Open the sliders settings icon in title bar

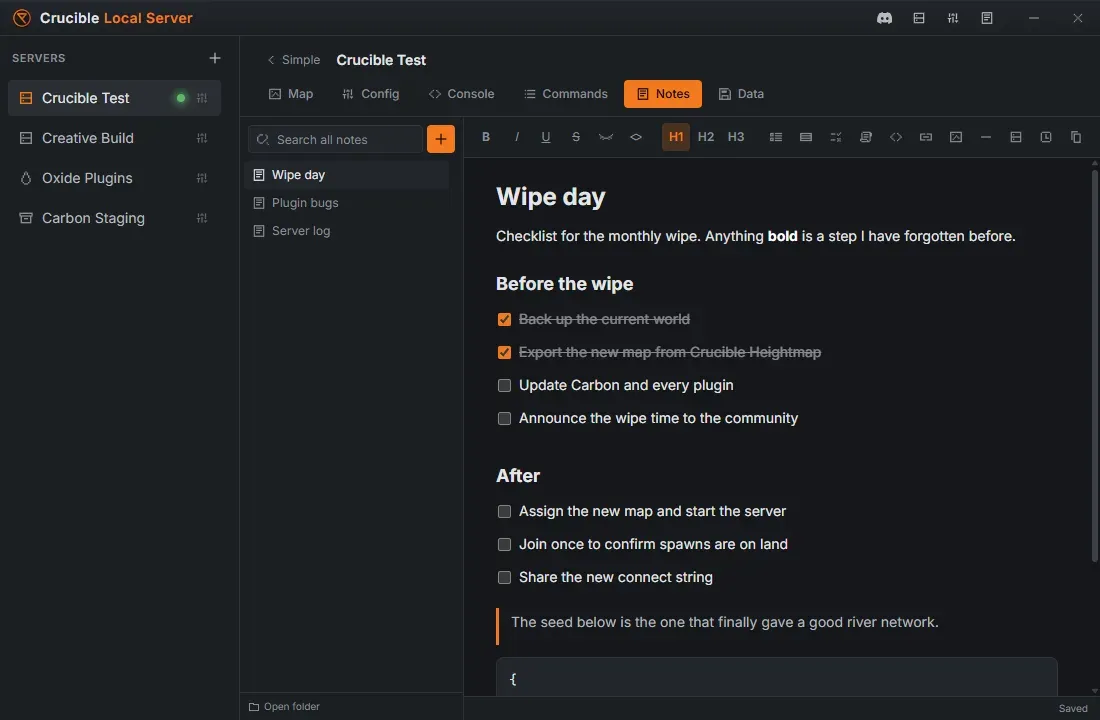coord(953,18)
